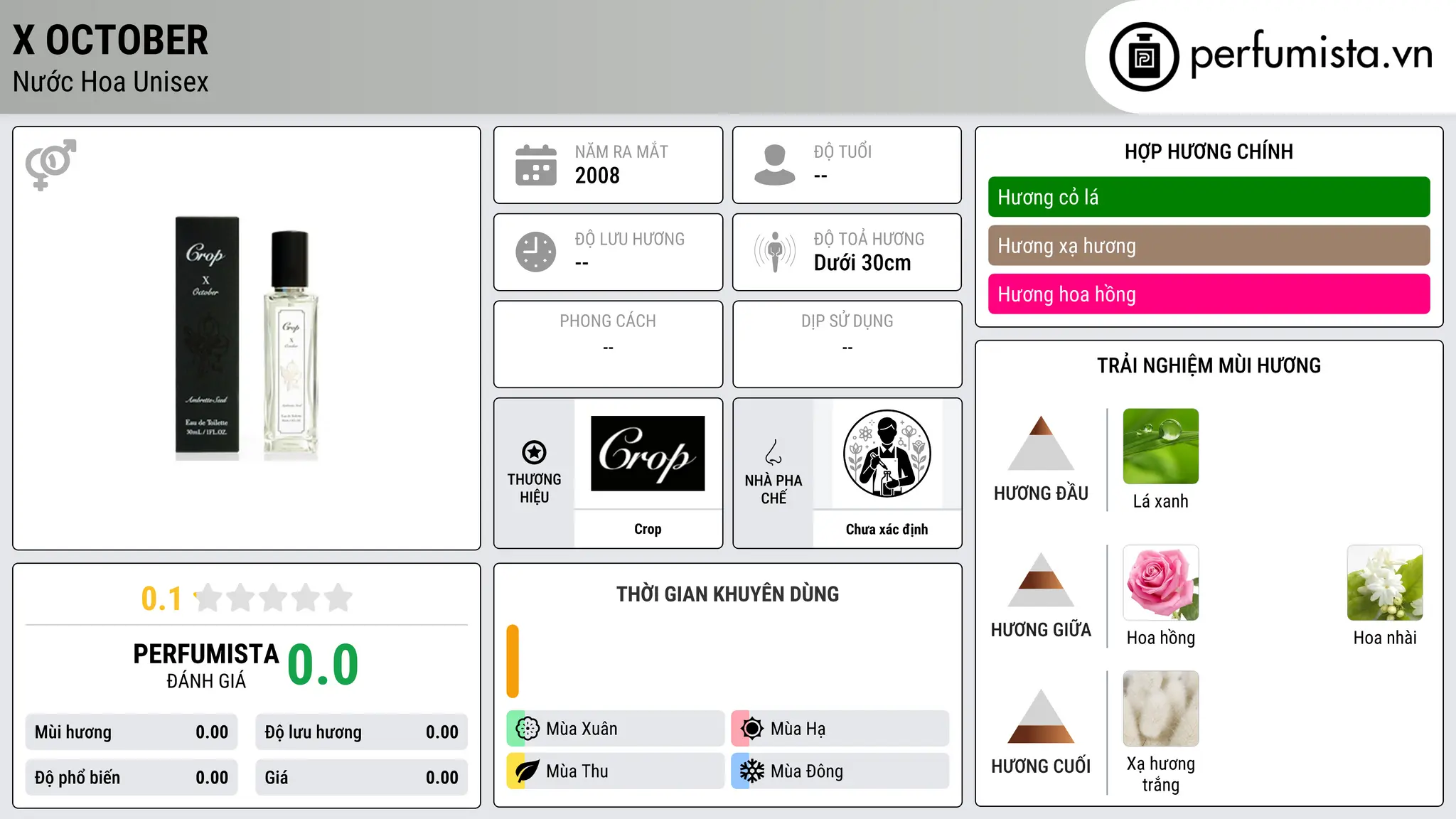
Task: Click the five-star rating row
Action: (x=274, y=598)
